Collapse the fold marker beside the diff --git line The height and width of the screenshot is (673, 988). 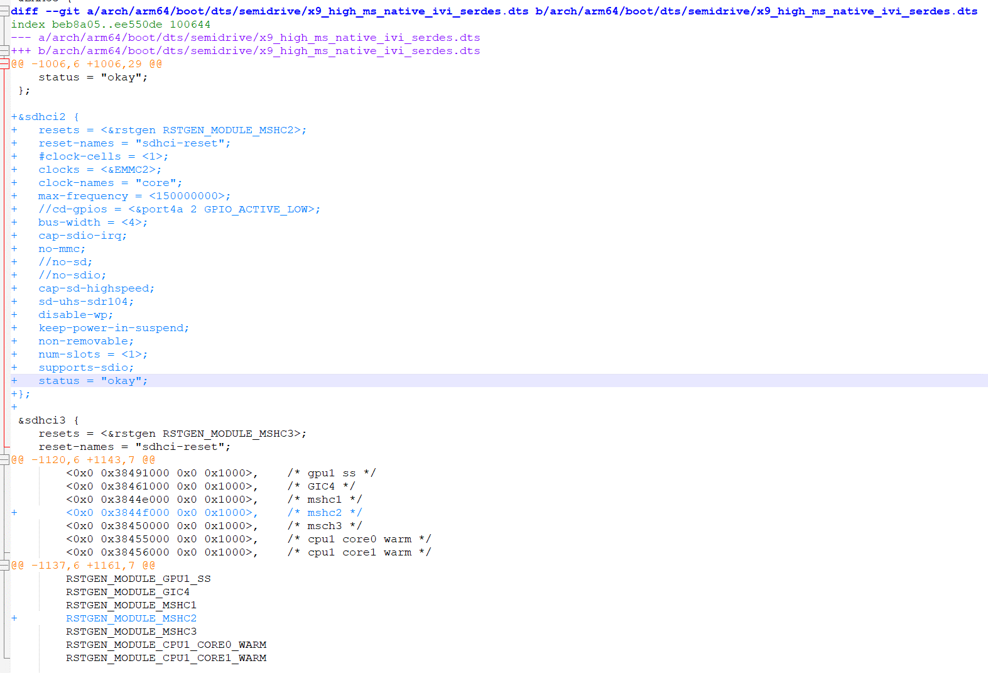(x=5, y=11)
